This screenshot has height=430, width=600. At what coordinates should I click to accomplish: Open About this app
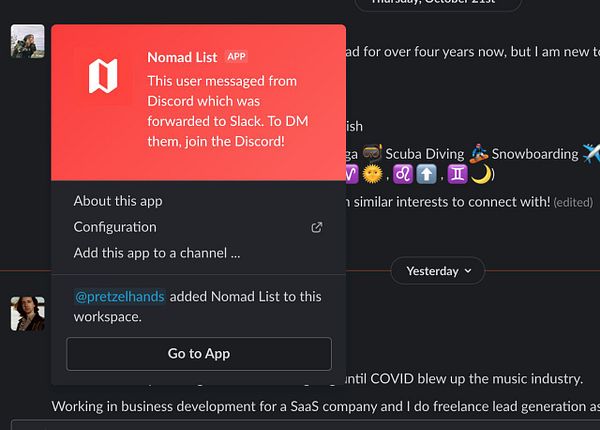tap(118, 201)
